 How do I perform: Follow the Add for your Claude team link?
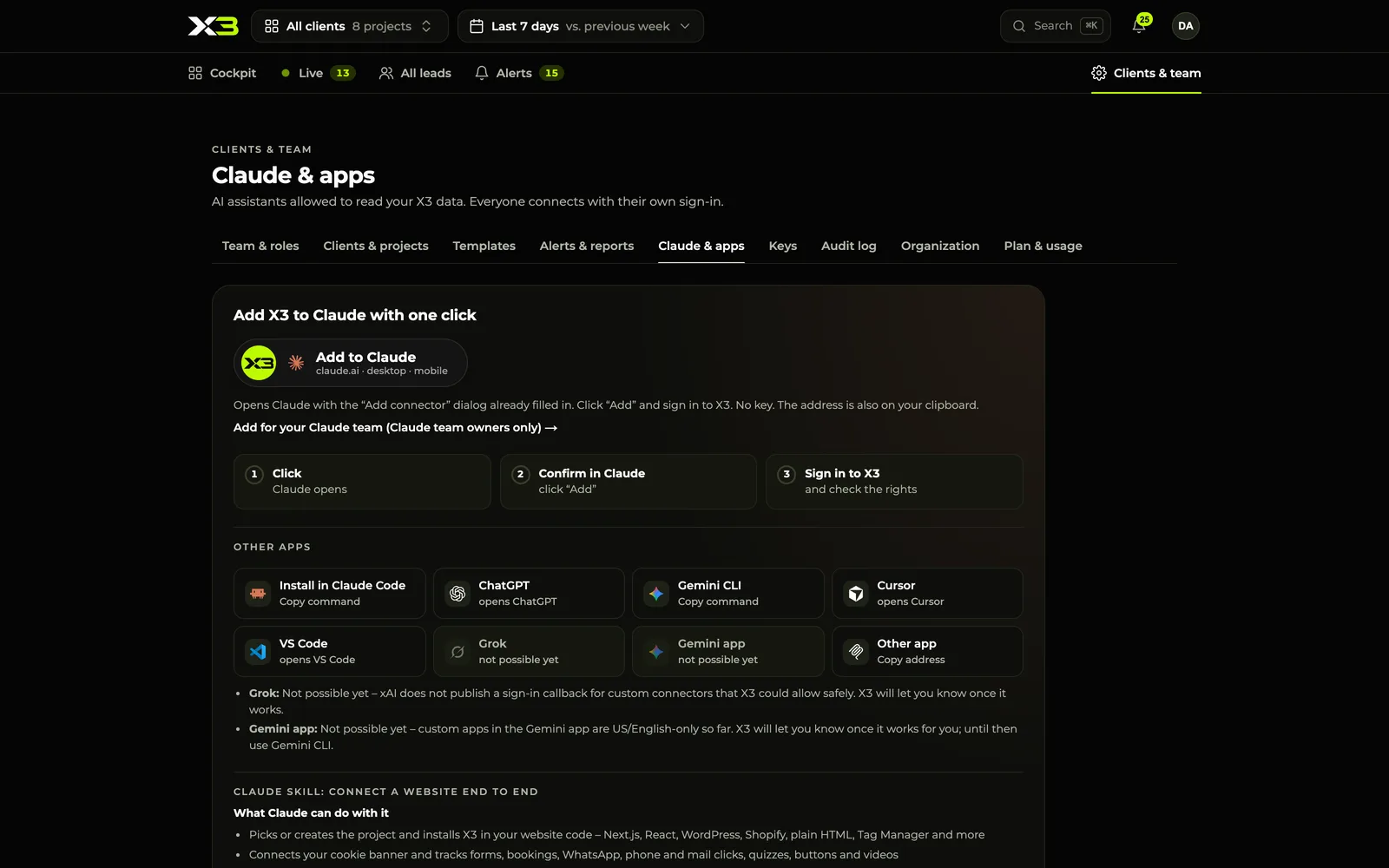tap(395, 427)
